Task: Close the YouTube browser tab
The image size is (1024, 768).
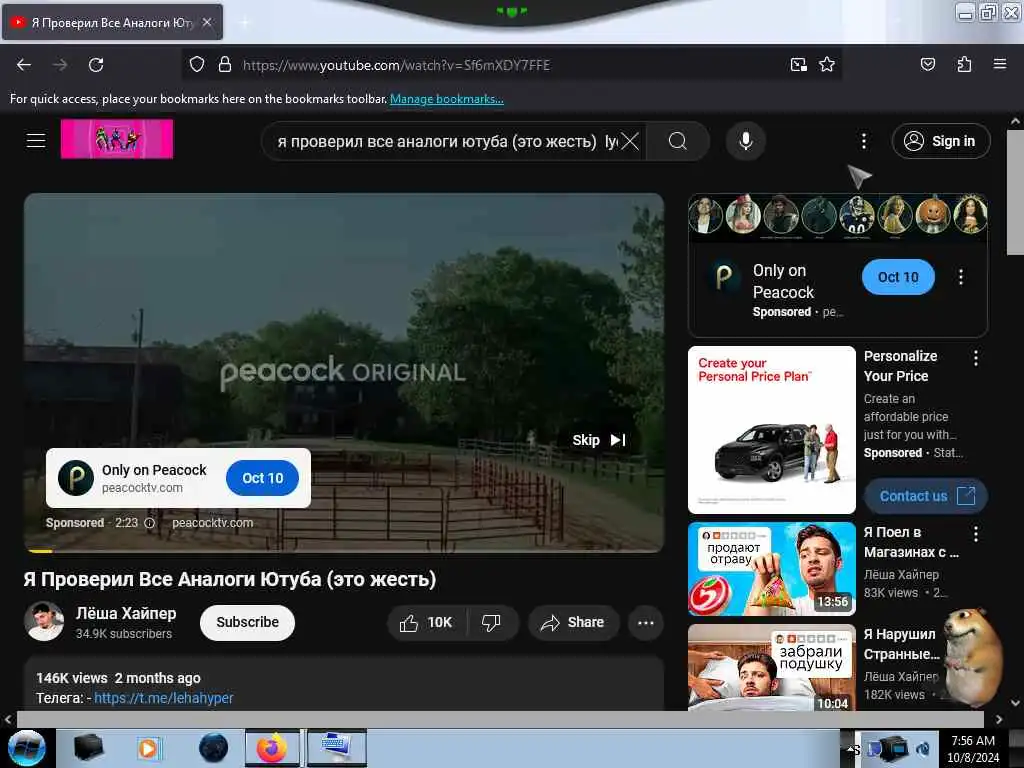Action: coord(207,22)
